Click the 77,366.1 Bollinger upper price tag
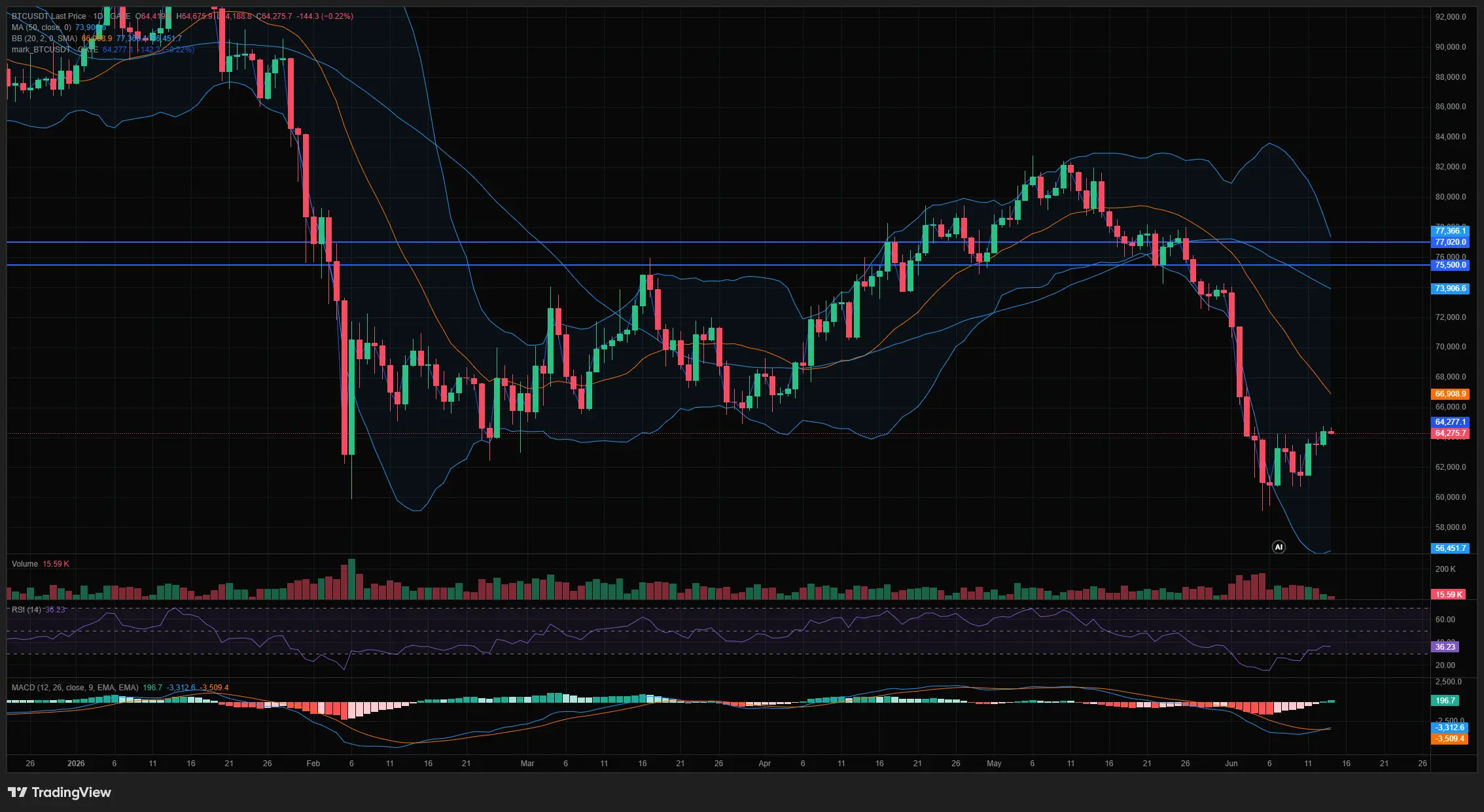The image size is (1484, 812). [1450, 231]
